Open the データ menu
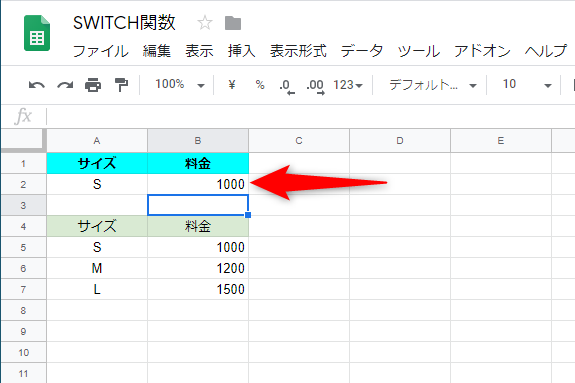This screenshot has width=575, height=383. click(362, 51)
